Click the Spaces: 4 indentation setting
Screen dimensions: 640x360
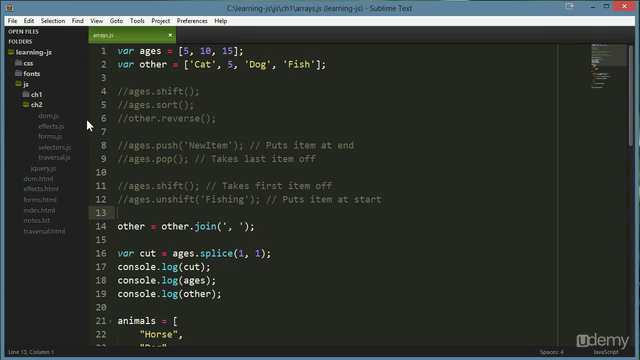(x=551, y=352)
